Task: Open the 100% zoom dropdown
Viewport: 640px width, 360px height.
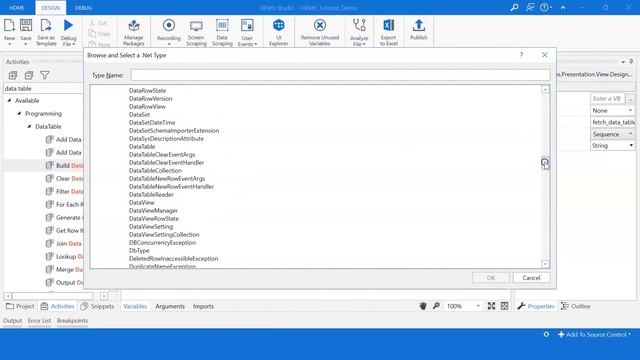Action: [x=478, y=306]
